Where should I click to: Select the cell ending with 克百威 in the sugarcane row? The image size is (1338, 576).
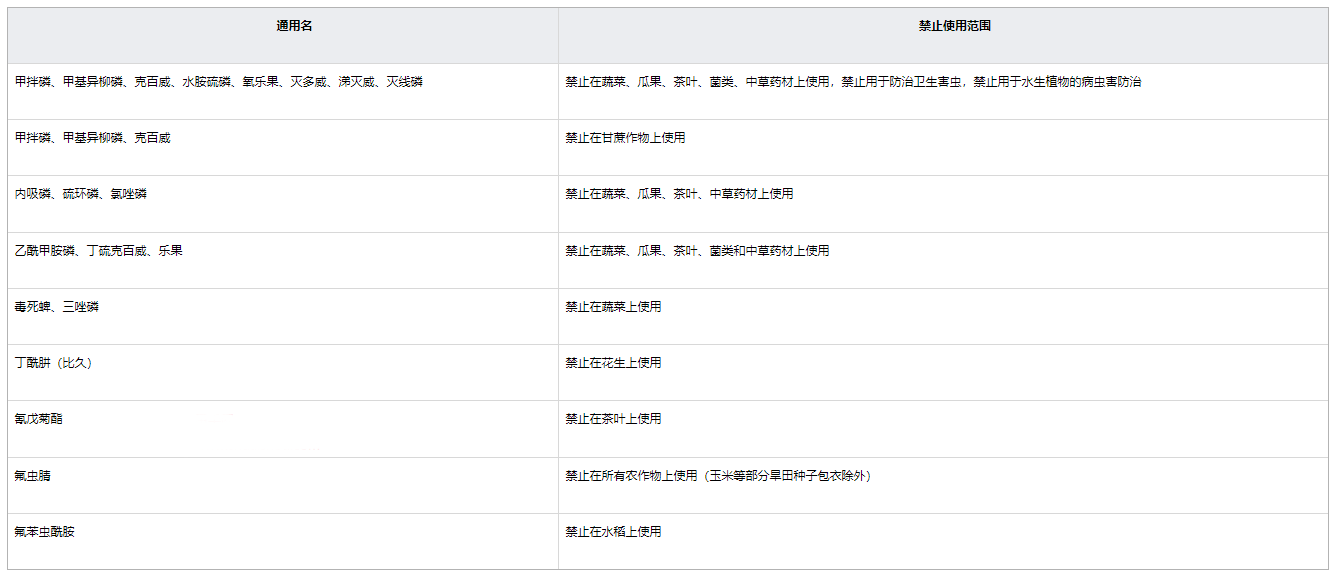[x=93, y=138]
